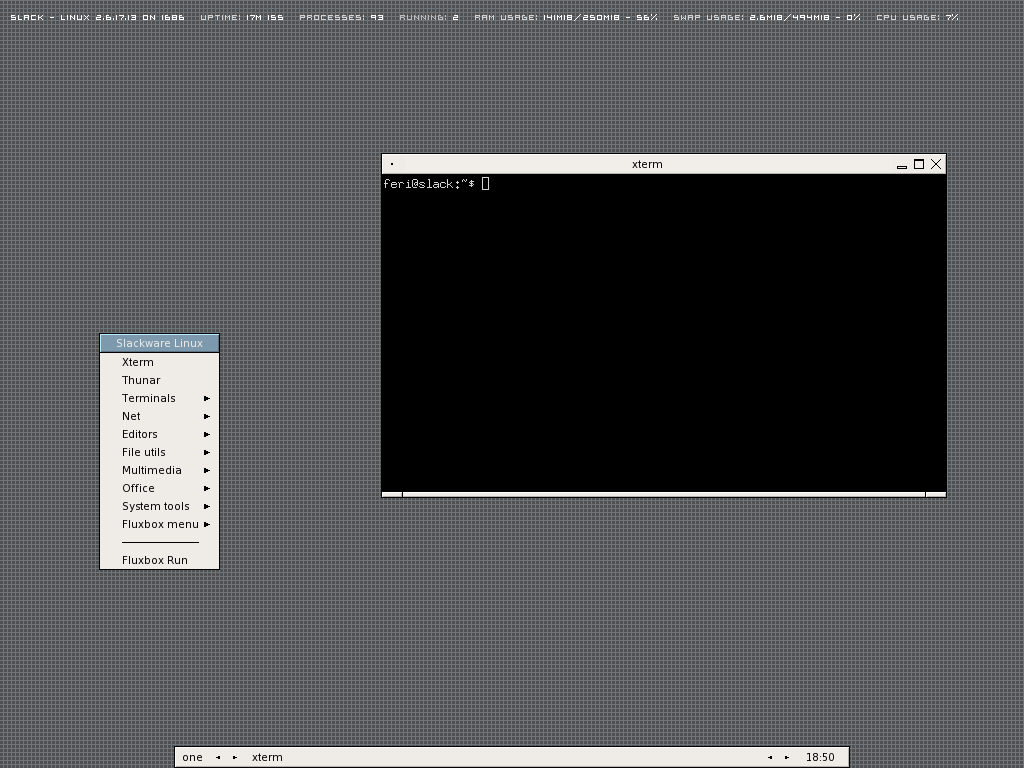Image resolution: width=1024 pixels, height=768 pixels.
Task: Launch Xterm from the Slackware menu
Action: tap(159, 362)
